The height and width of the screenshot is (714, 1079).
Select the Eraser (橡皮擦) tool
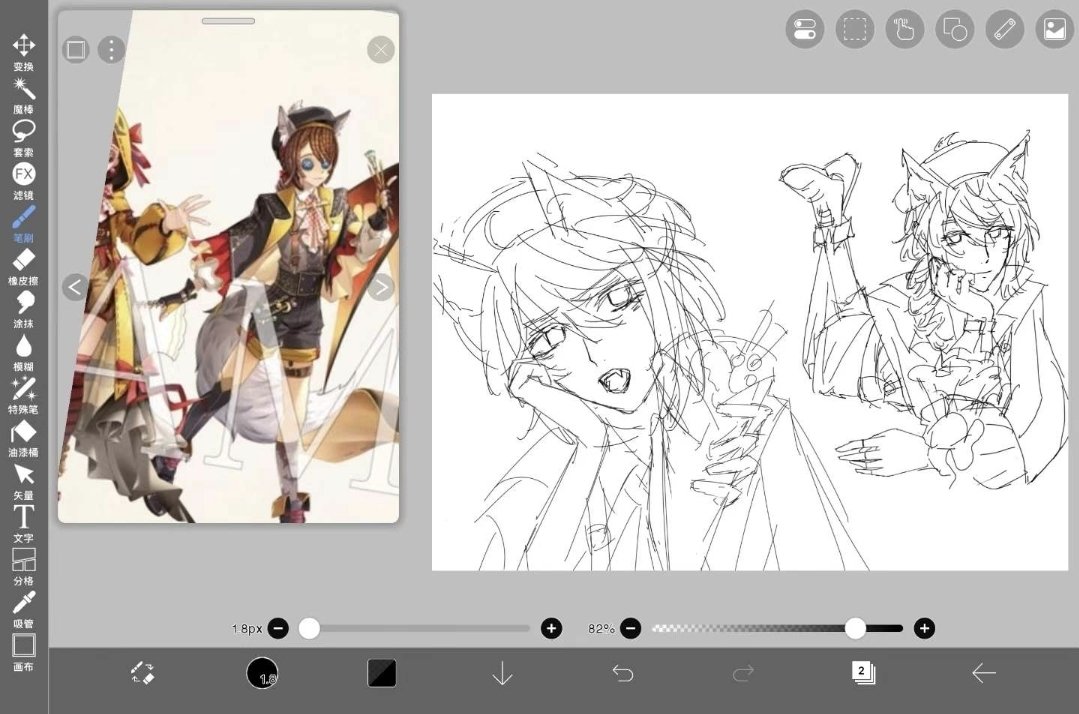(x=23, y=267)
